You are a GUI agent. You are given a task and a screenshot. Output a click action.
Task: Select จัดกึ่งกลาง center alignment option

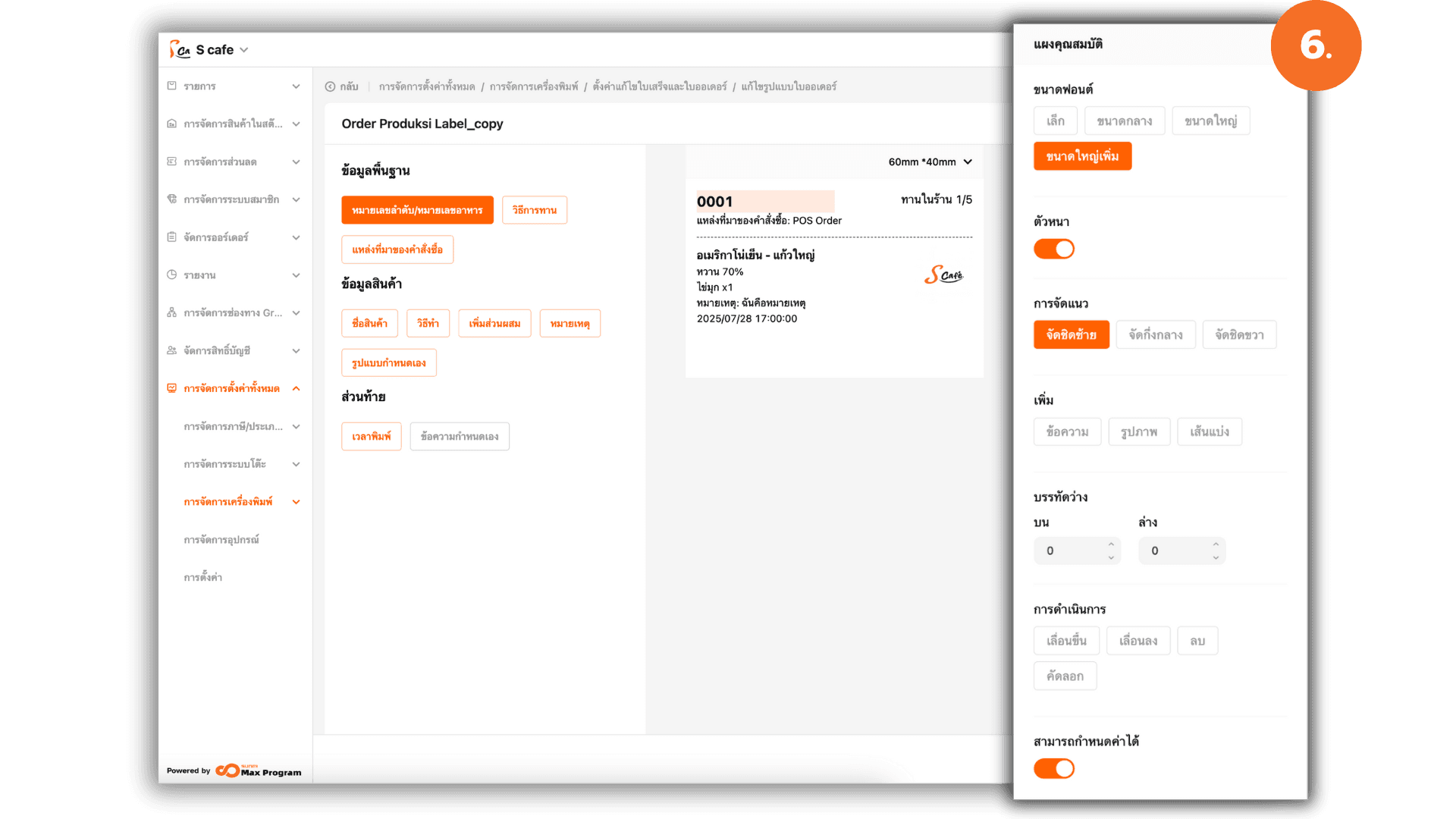[x=1155, y=334]
